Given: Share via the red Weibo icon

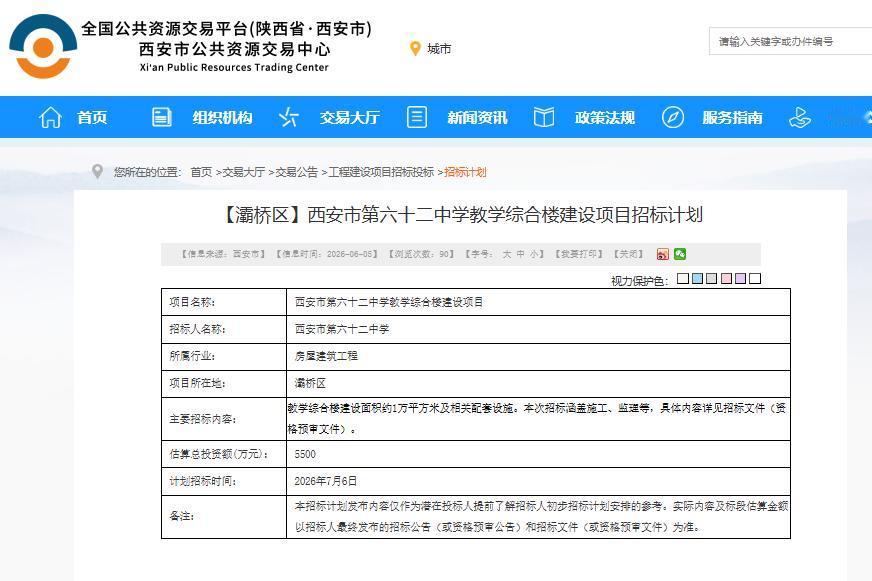Looking at the screenshot, I should (662, 254).
